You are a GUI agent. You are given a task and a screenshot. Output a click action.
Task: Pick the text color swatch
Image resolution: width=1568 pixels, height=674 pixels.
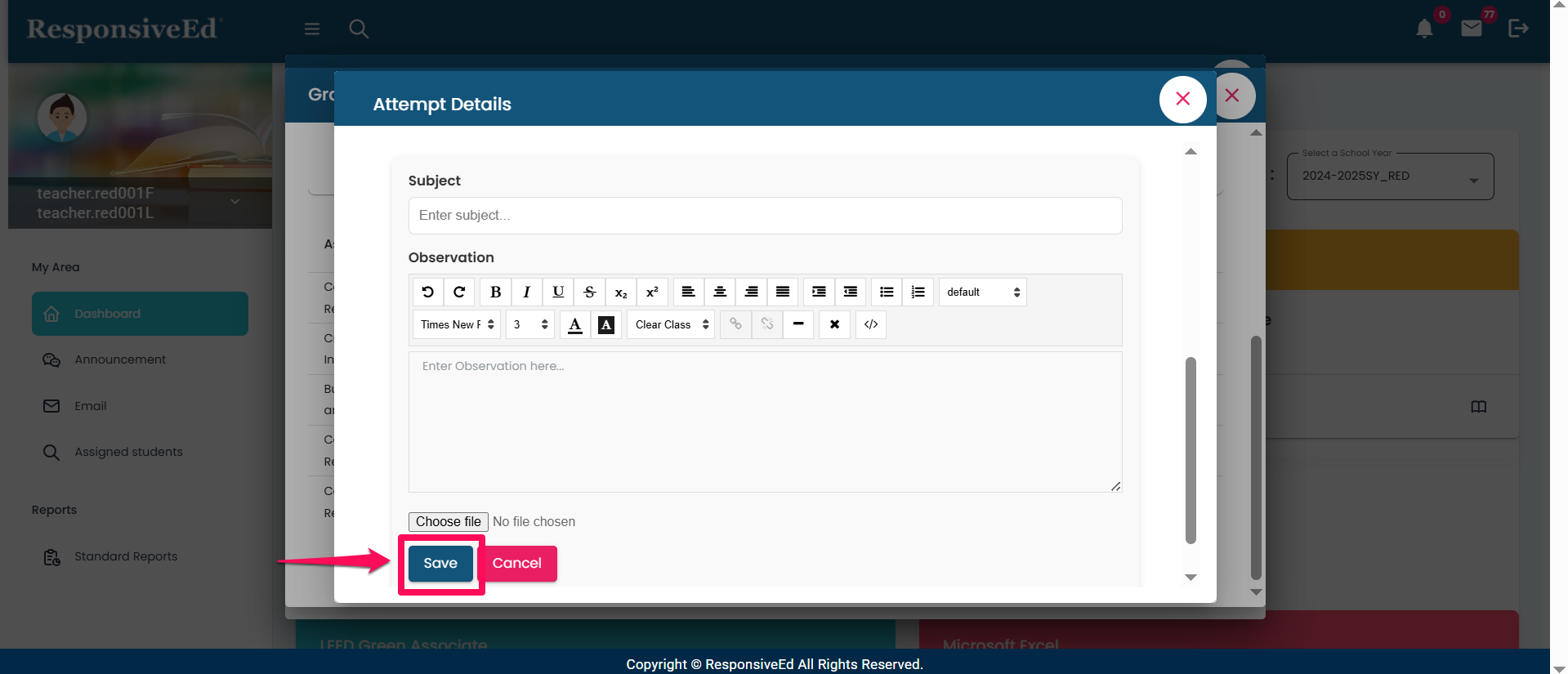(x=575, y=324)
